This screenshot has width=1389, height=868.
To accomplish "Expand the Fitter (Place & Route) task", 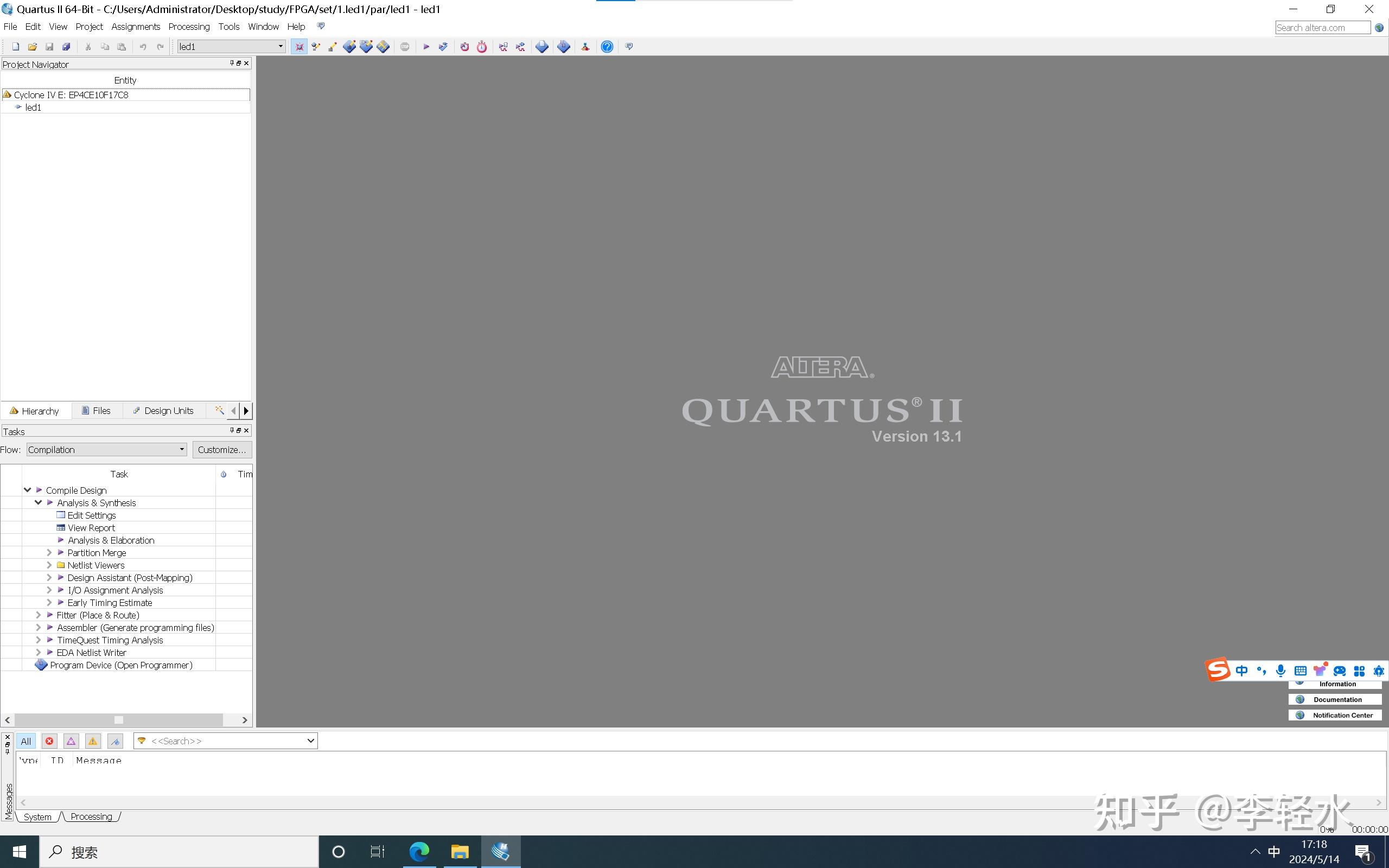I will click(38, 615).
